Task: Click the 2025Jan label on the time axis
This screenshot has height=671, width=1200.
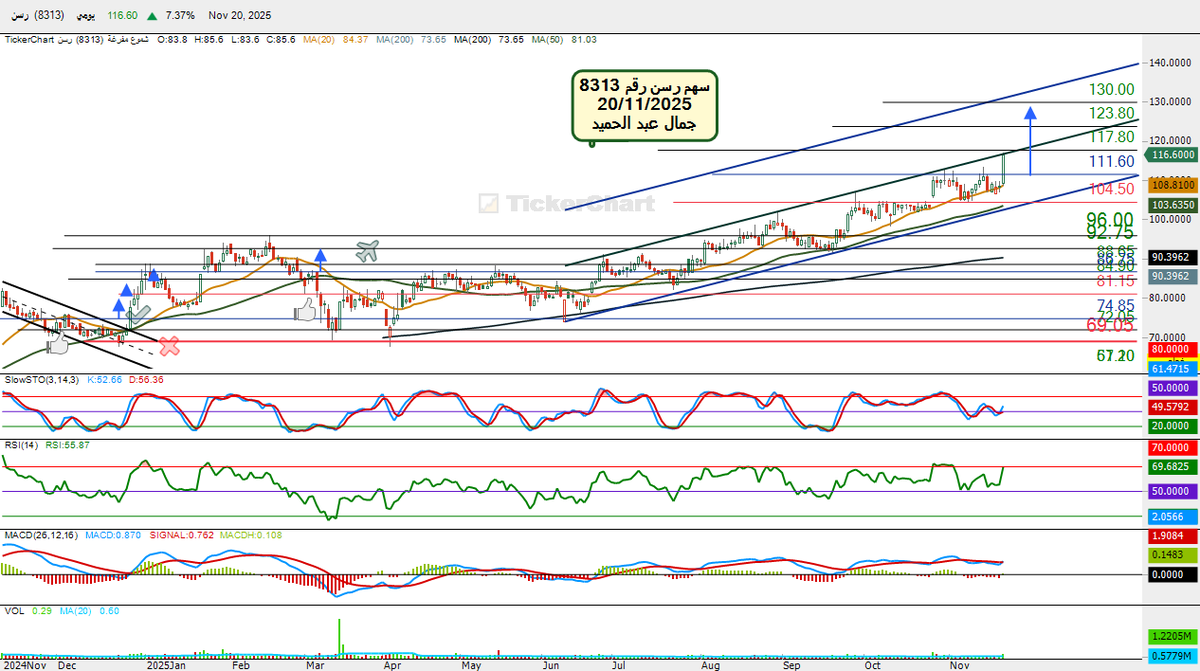Action: pos(166,664)
